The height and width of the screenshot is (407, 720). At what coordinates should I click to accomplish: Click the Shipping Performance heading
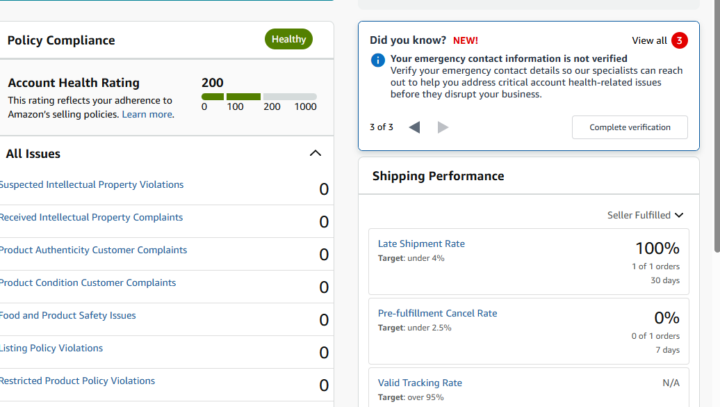(438, 176)
